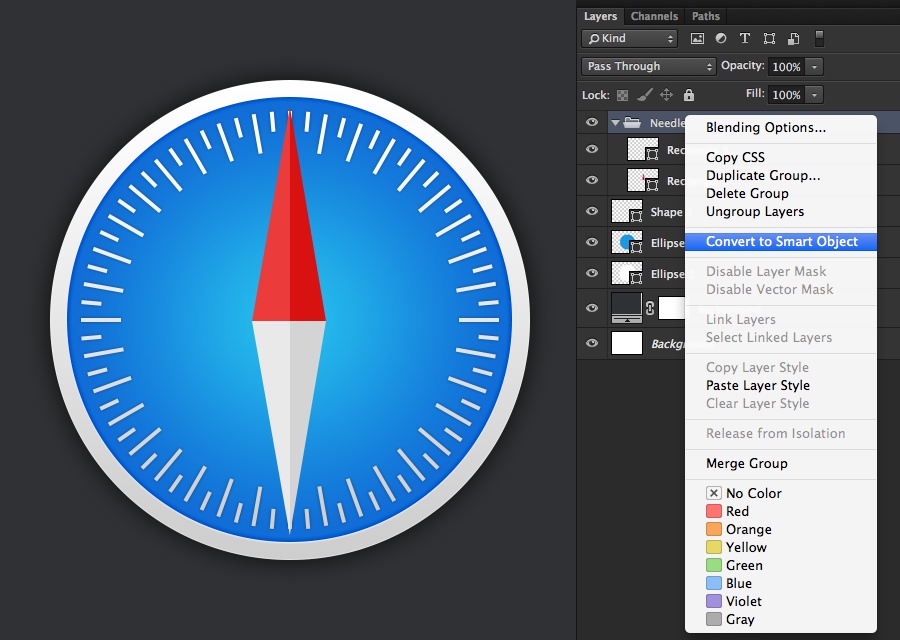Image resolution: width=900 pixels, height=640 pixels.
Task: Open the Kind filter dropdown
Action: (x=629, y=38)
